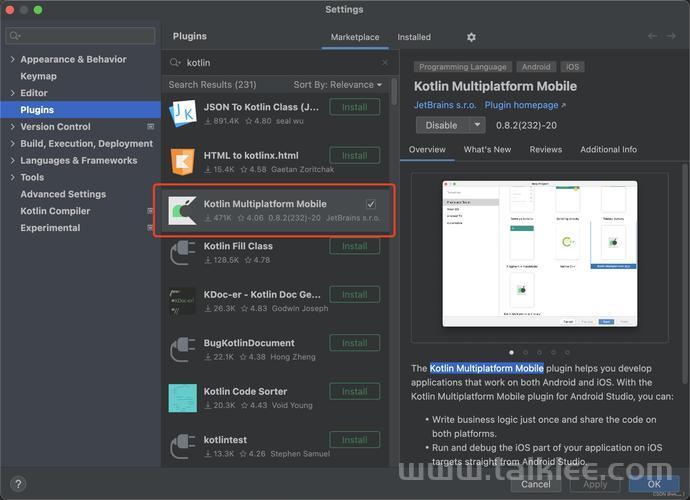Viewport: 690px width, 500px height.
Task: Select Kotlin Compiler in the sidebar
Action: tap(55, 211)
